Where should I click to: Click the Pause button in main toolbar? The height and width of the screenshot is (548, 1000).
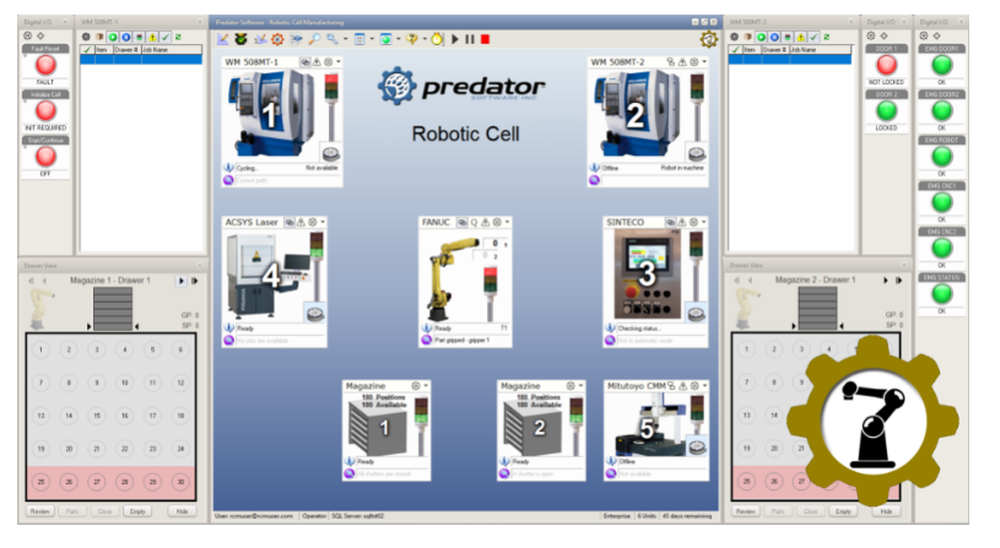(x=470, y=39)
